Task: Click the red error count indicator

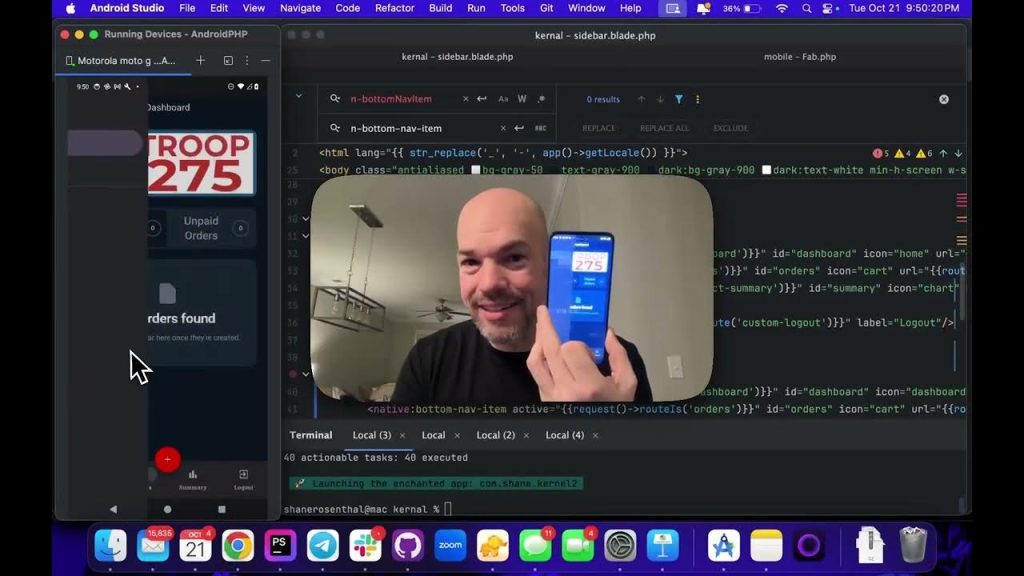Action: point(880,153)
